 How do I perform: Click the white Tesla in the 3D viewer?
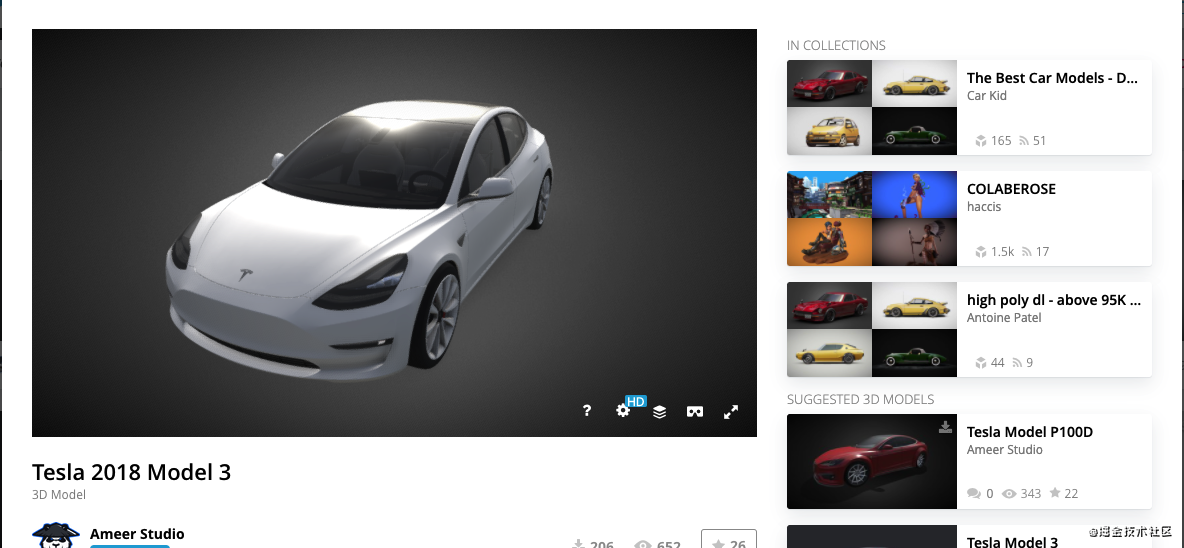click(x=359, y=242)
